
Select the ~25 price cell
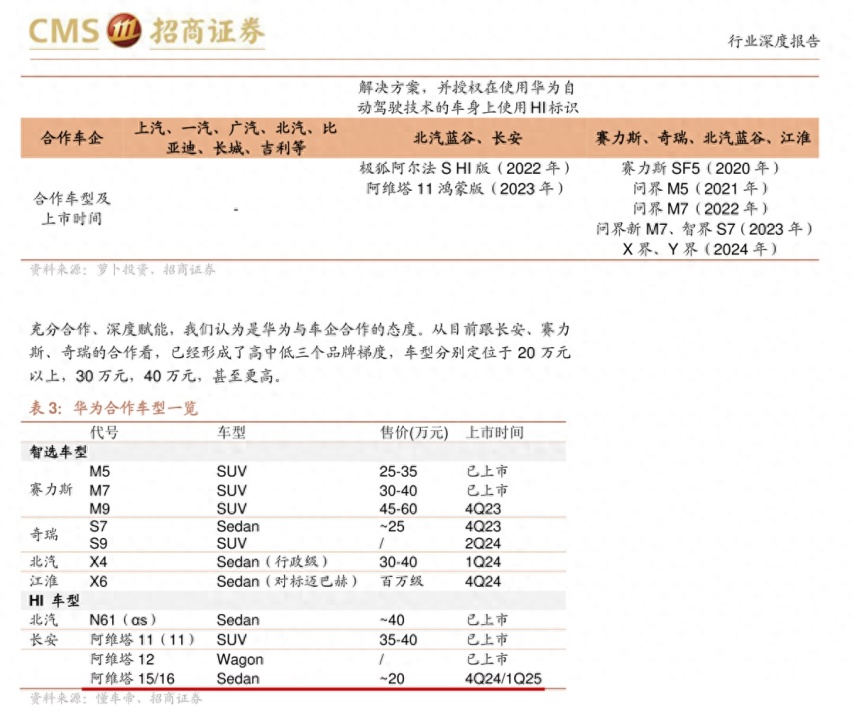coord(392,526)
